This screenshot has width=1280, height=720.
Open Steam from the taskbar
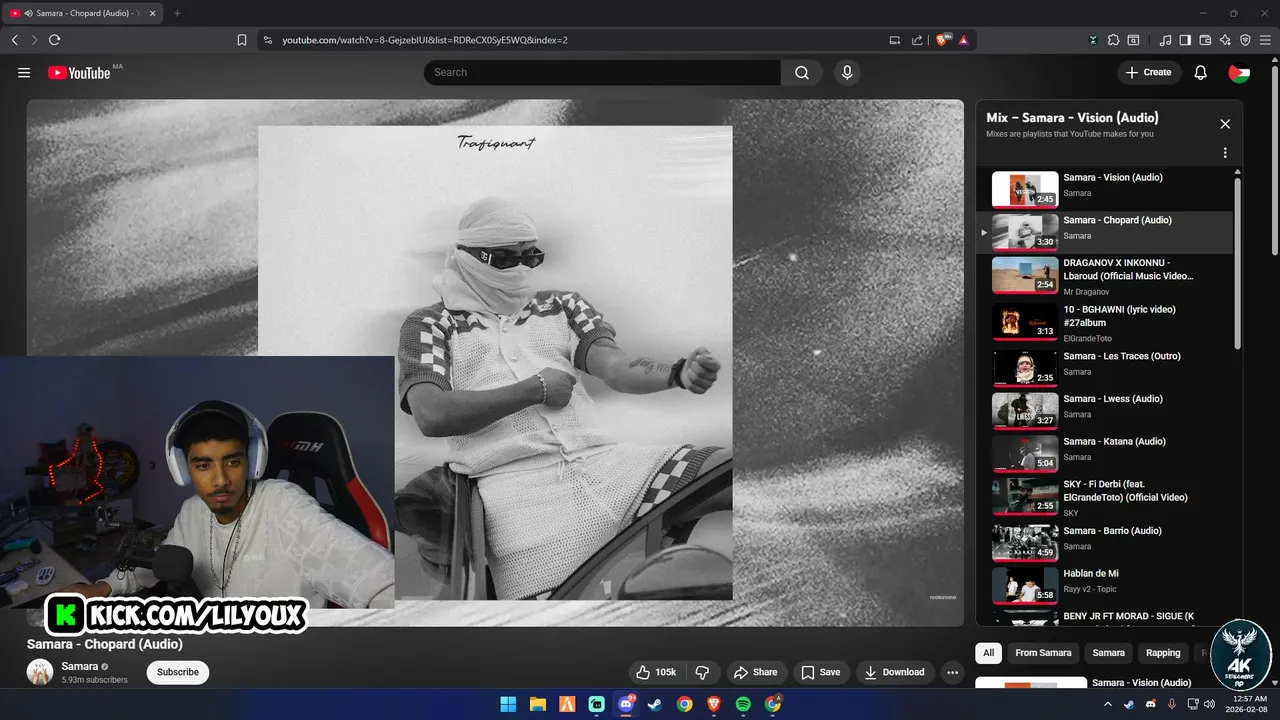pos(655,704)
